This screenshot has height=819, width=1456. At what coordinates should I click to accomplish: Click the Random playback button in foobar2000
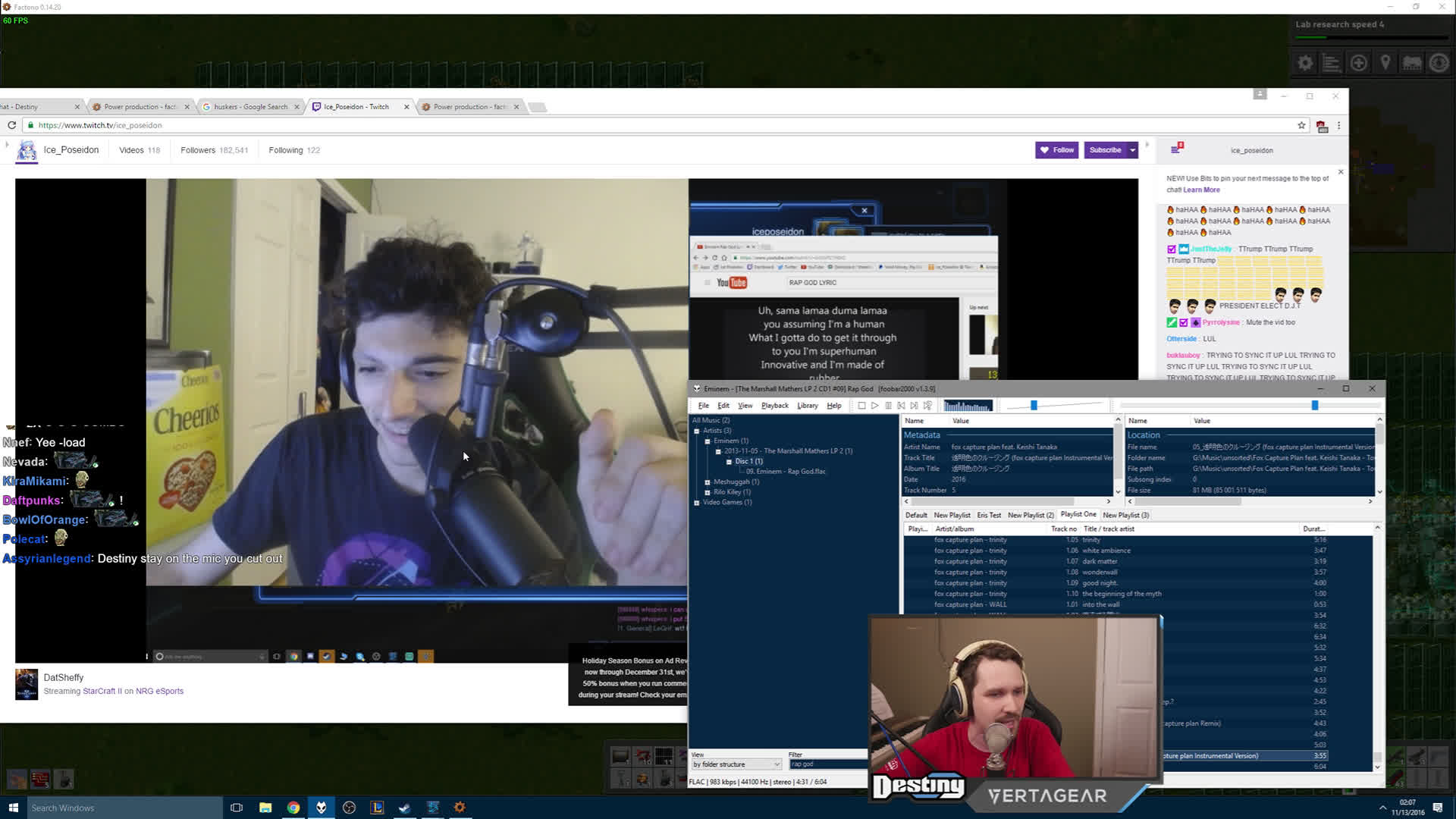pyautogui.click(x=927, y=406)
